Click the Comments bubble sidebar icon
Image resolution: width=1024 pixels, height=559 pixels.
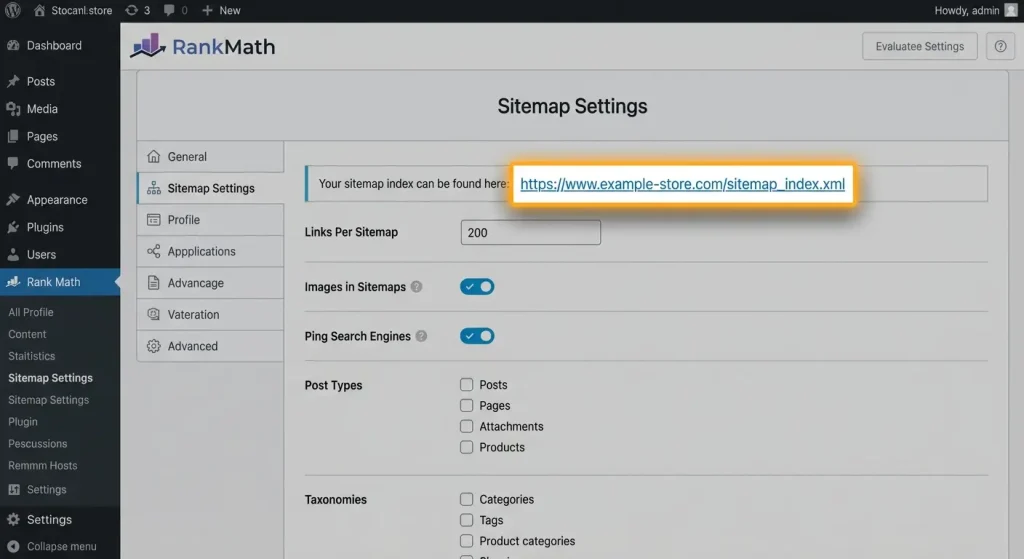tap(13, 163)
